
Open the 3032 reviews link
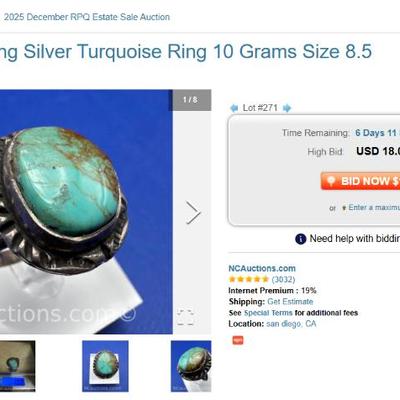point(283,279)
